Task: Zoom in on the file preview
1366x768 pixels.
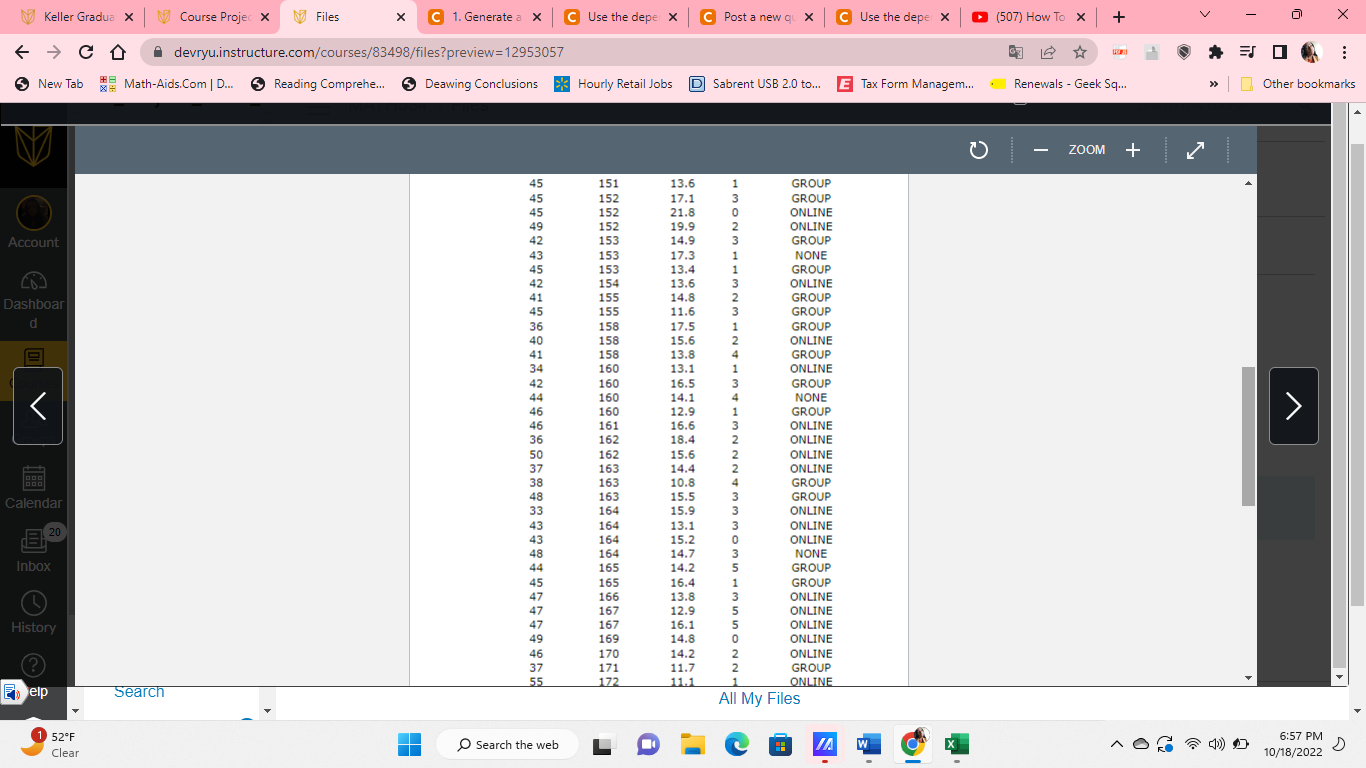Action: [1132, 149]
